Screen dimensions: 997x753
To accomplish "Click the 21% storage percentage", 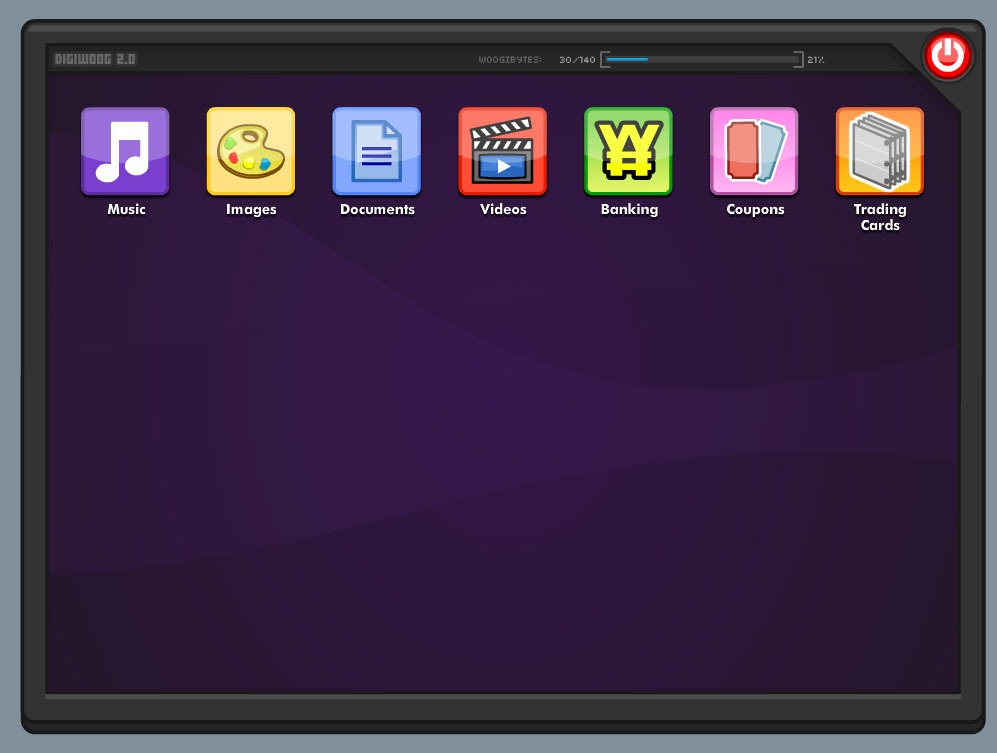I will coord(816,60).
